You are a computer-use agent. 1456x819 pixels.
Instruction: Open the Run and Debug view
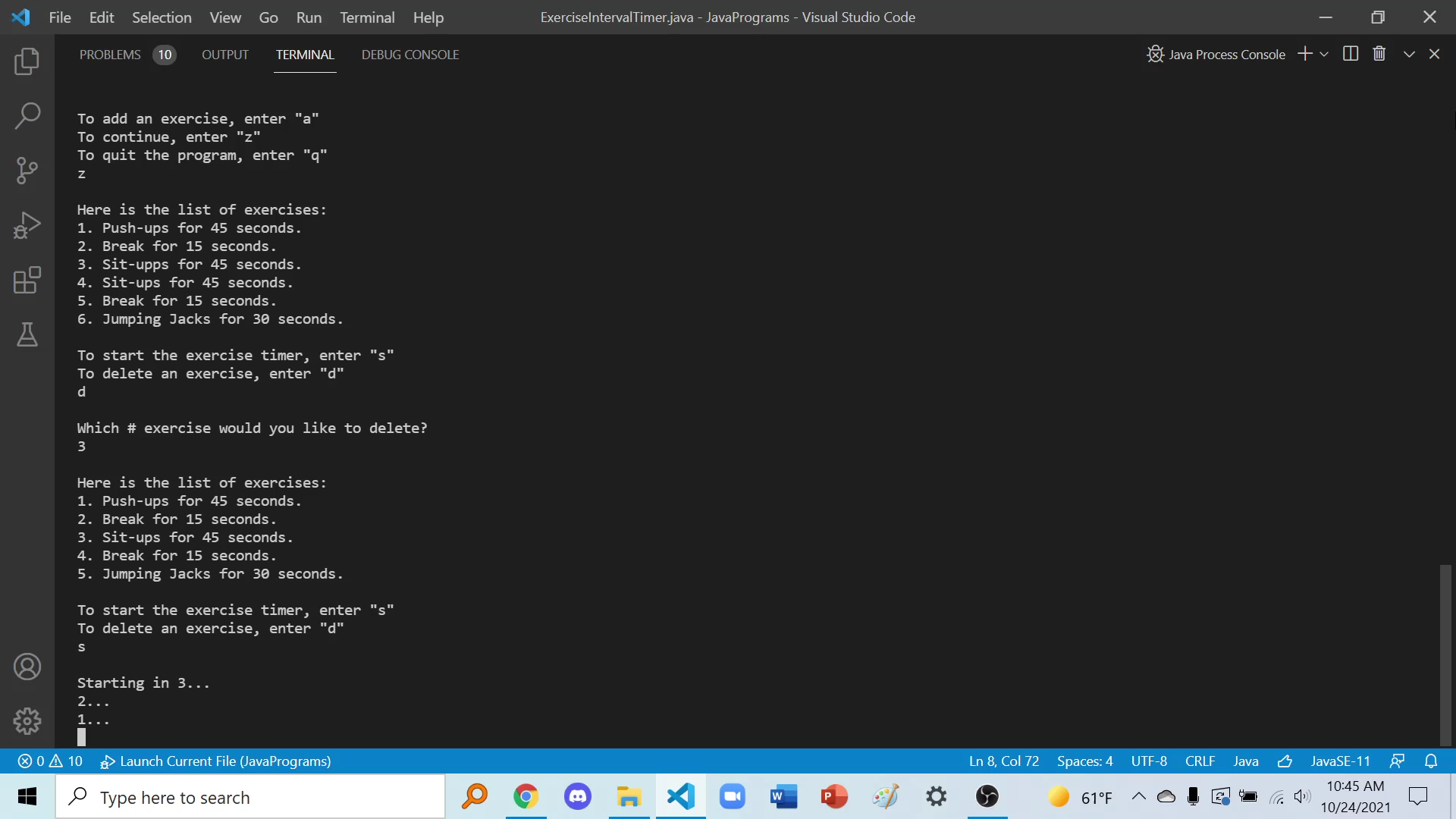[27, 225]
